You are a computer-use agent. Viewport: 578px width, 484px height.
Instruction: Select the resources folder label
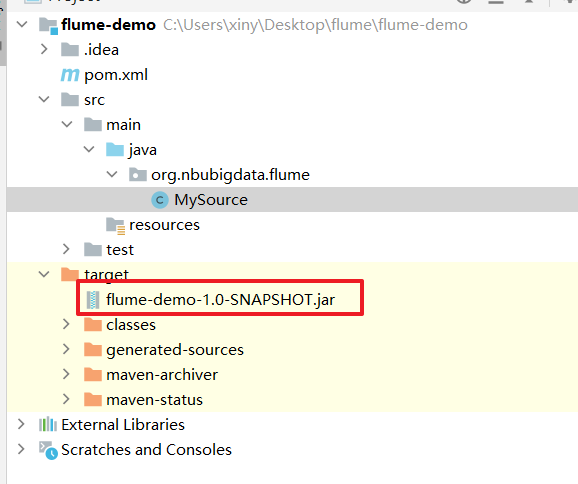[164, 225]
